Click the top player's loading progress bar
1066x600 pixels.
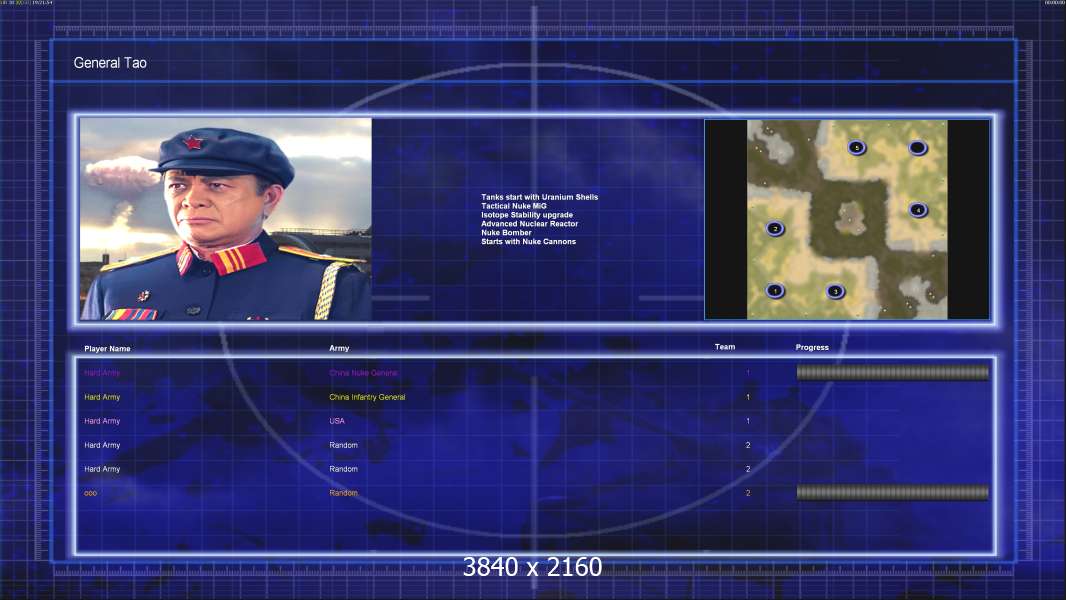point(893,372)
